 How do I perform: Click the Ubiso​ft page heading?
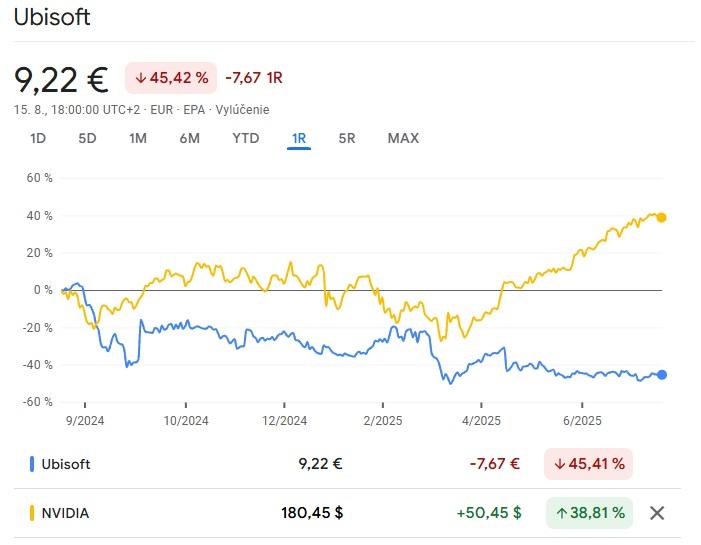pos(52,18)
